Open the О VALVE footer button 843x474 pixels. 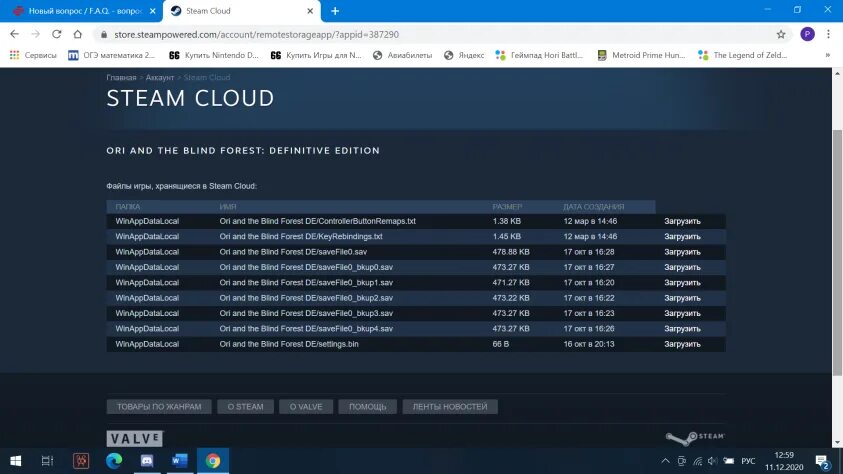pos(306,407)
